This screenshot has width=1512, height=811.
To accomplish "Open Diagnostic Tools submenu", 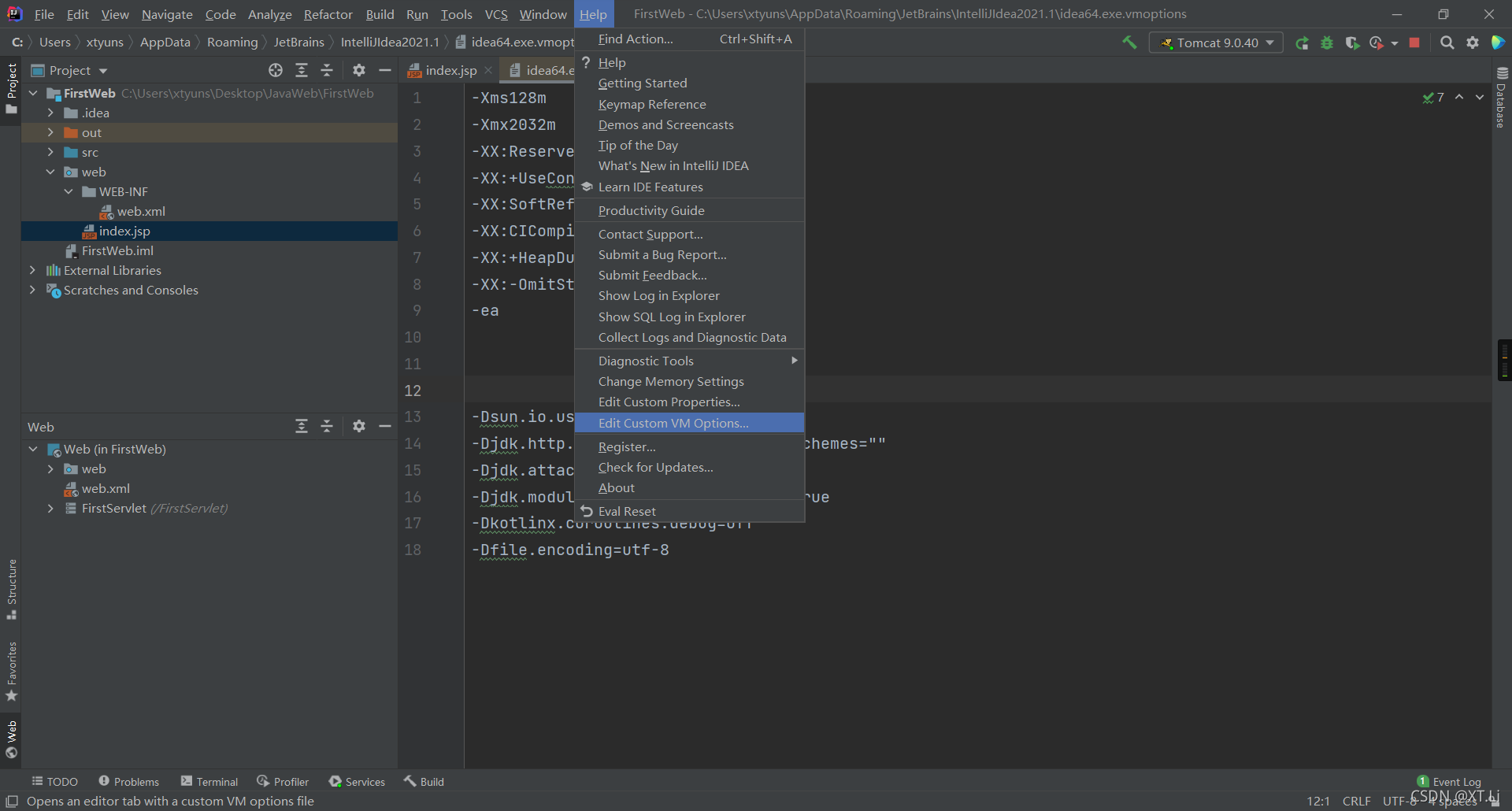I will click(x=690, y=361).
